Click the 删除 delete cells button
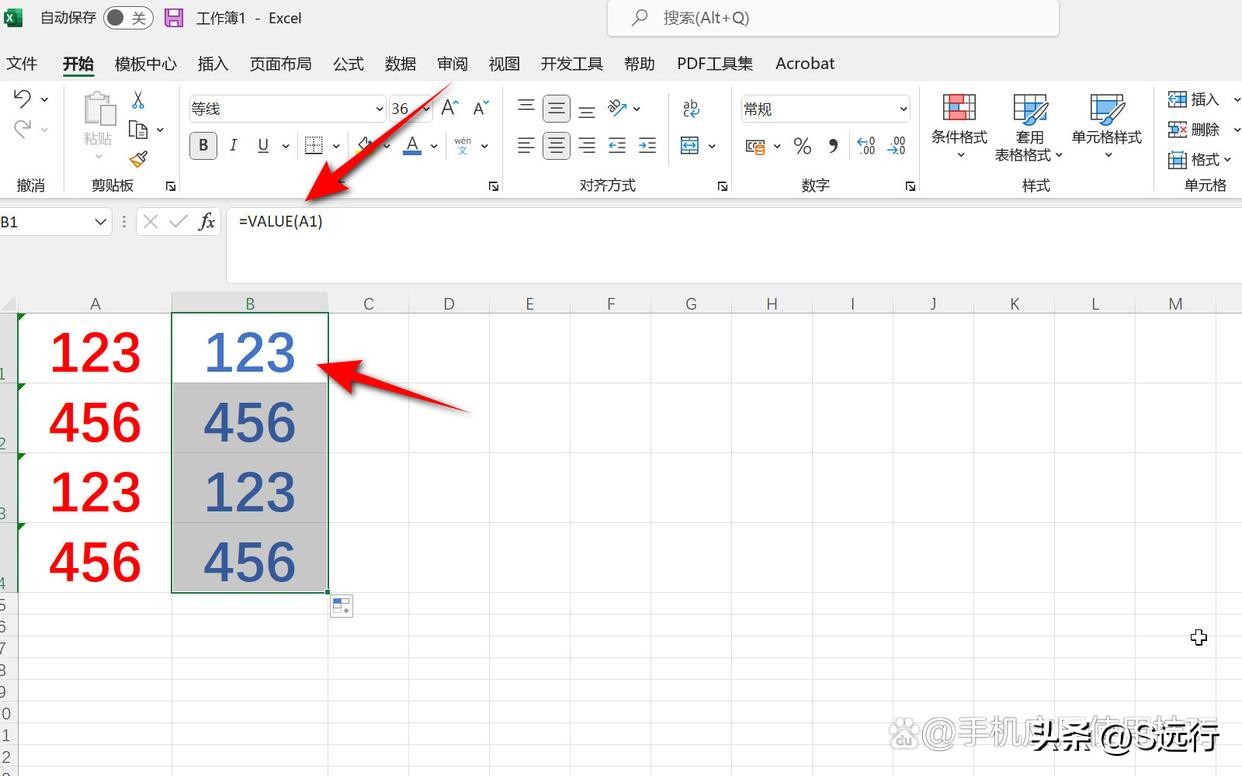This screenshot has width=1242, height=776. click(x=1195, y=129)
